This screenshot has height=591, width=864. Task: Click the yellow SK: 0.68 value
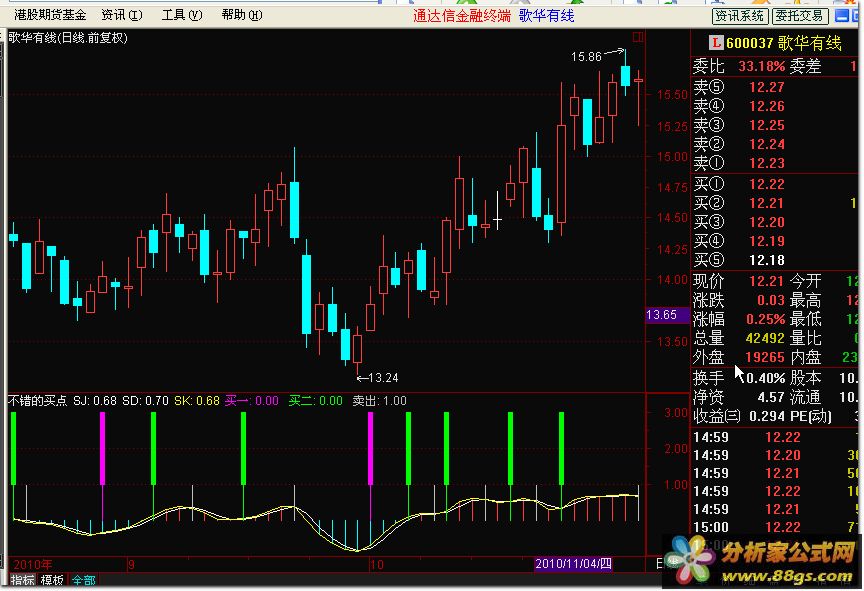(x=197, y=400)
